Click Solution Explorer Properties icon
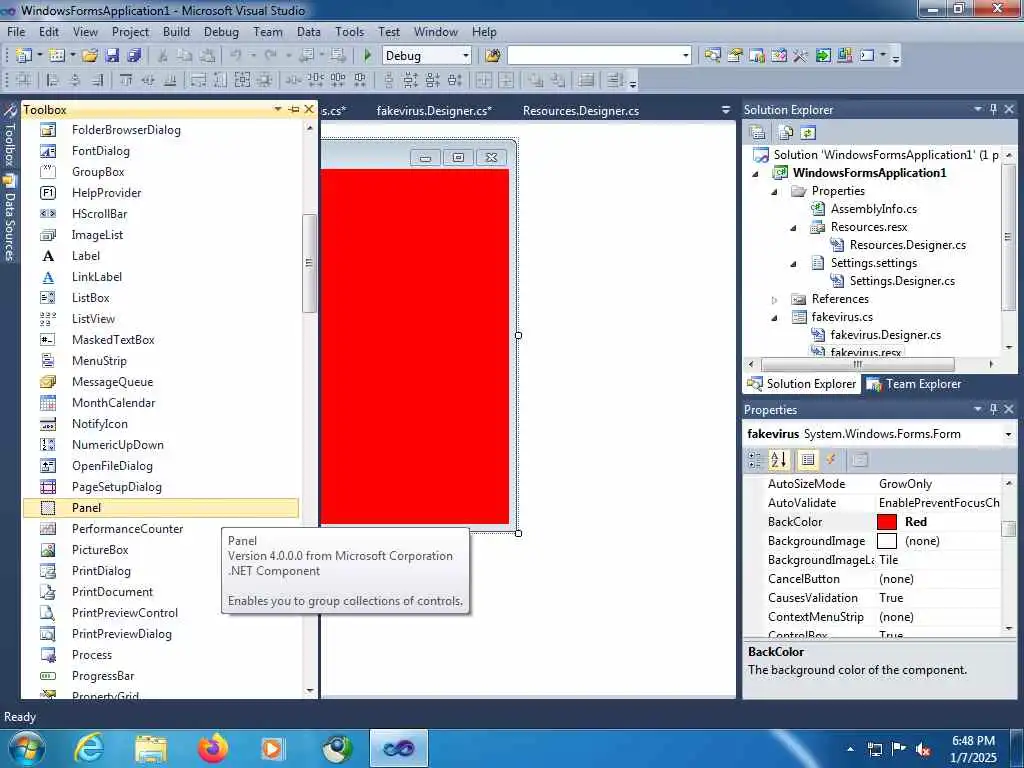The image size is (1024, 768). pyautogui.click(x=758, y=133)
